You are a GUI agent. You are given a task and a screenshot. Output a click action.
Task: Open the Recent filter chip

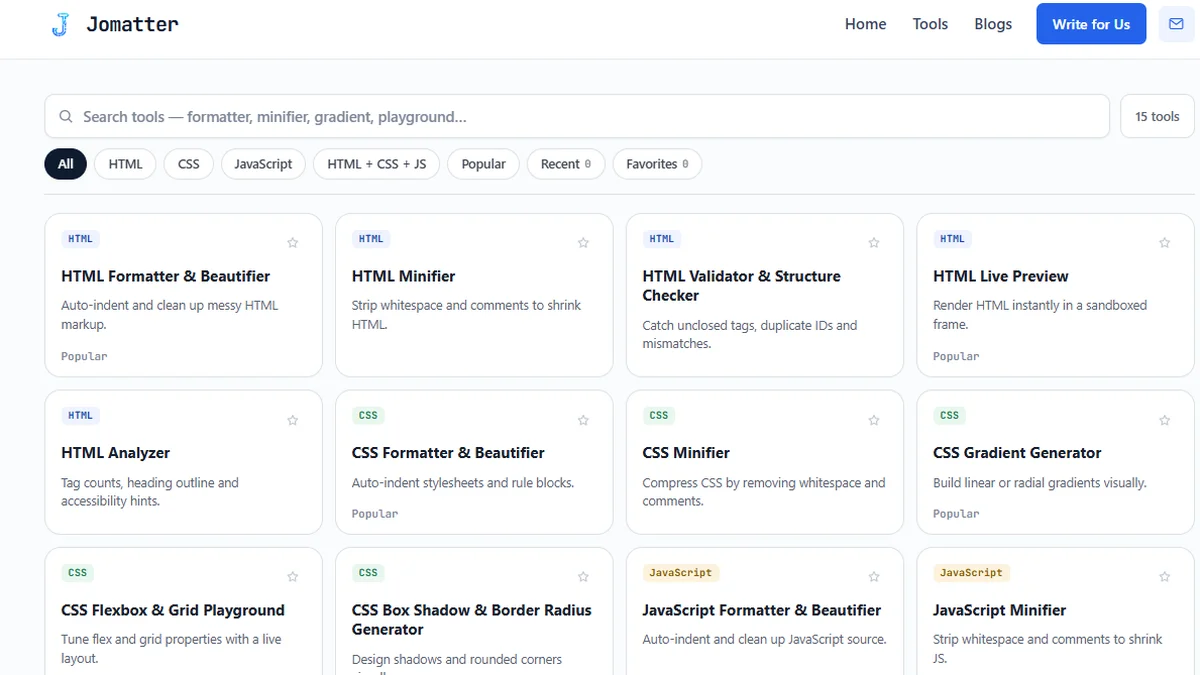coord(566,164)
